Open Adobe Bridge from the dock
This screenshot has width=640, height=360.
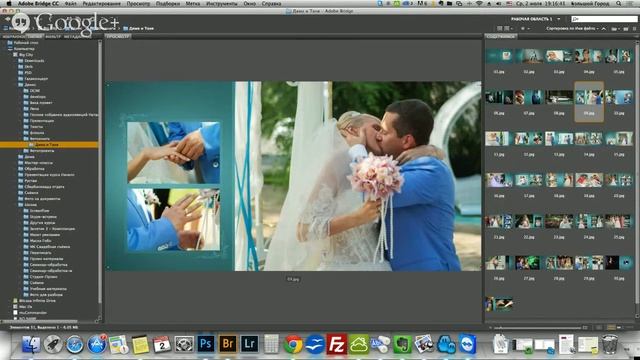(x=228, y=344)
